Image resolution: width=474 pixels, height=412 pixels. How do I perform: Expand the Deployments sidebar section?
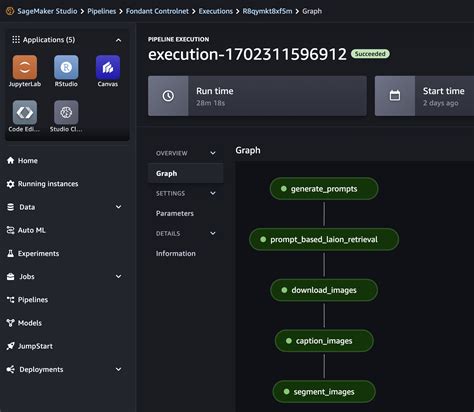point(118,369)
